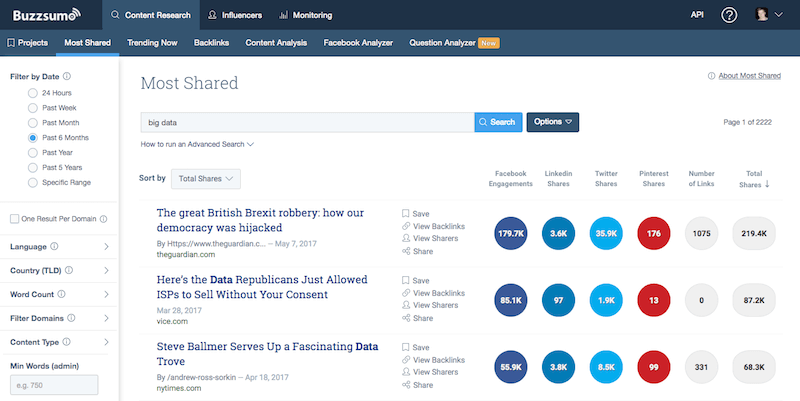Select the Past Week date filter
The width and height of the screenshot is (800, 401).
(33, 107)
